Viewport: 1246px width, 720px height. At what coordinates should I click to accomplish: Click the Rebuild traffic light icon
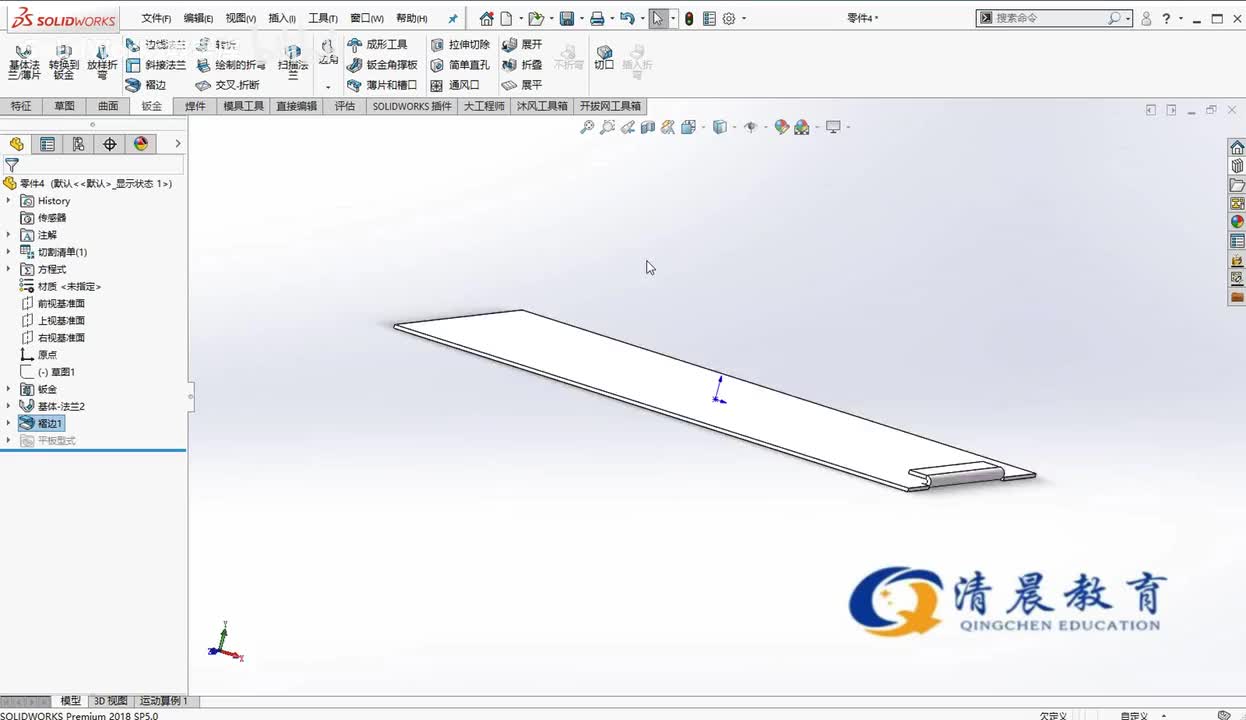[x=689, y=18]
